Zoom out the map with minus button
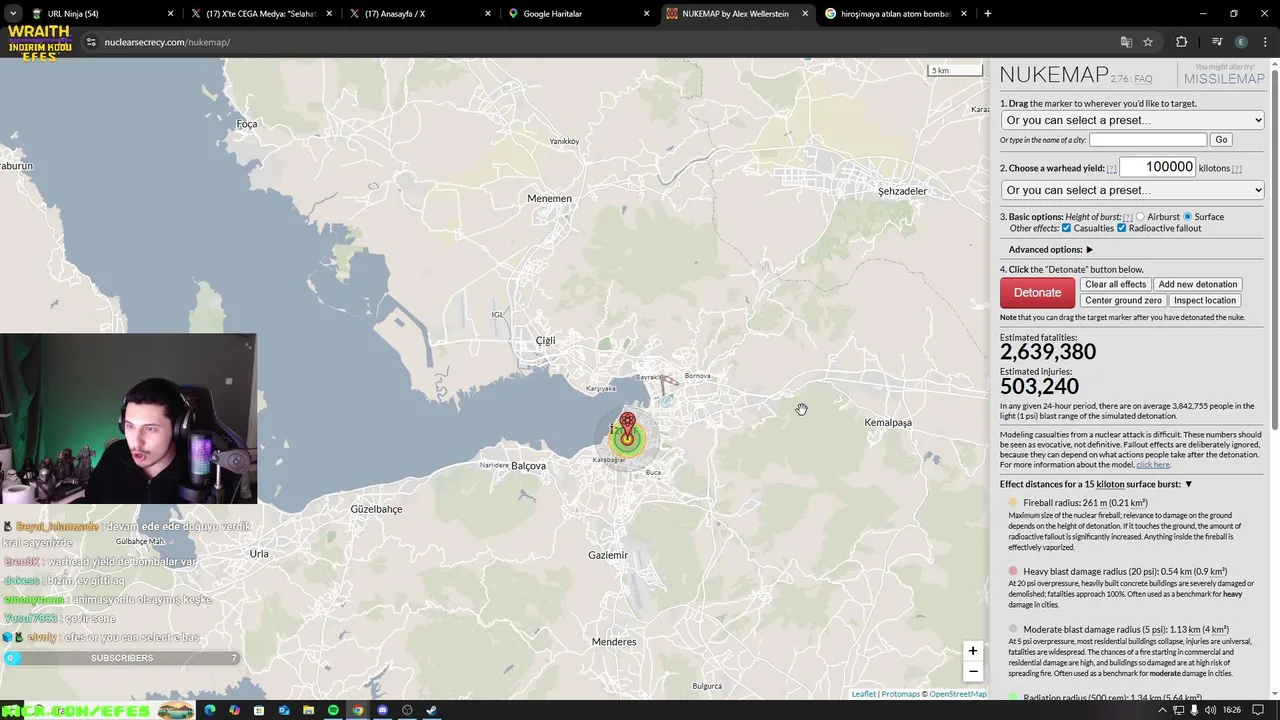Image resolution: width=1280 pixels, height=720 pixels. click(x=972, y=671)
